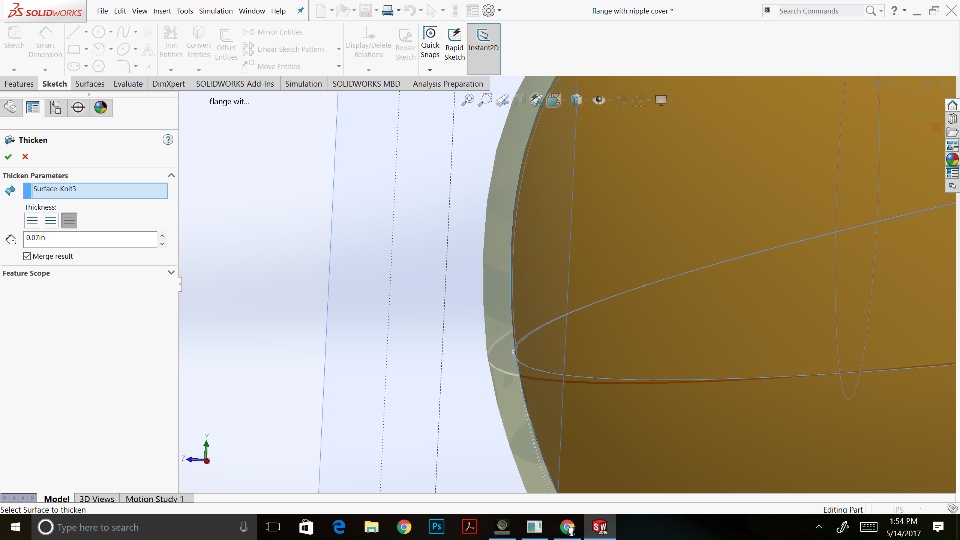The height and width of the screenshot is (540, 960).
Task: Collapse Thicken Parameters section
Action: pos(171,175)
